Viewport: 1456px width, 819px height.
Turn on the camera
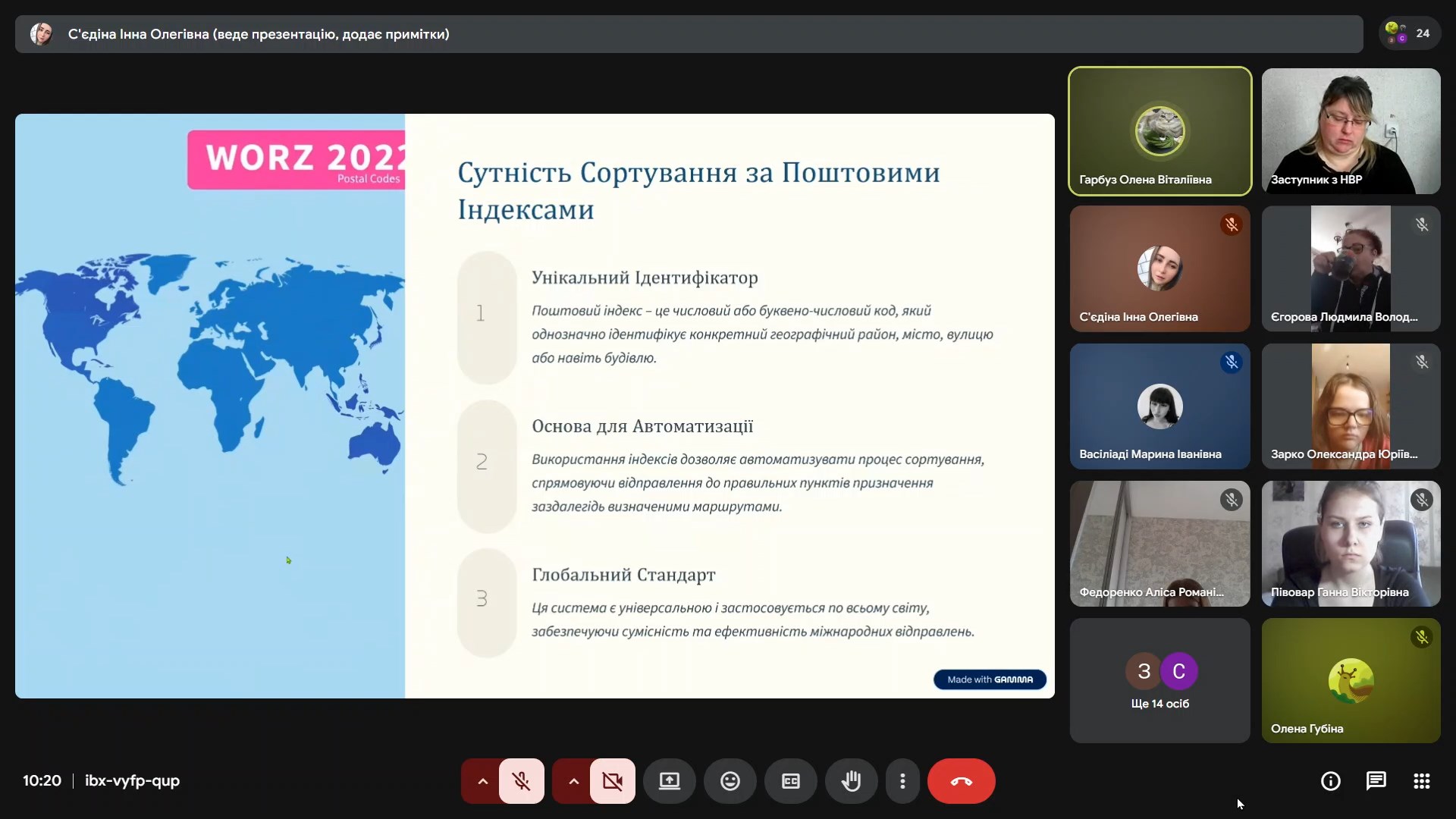612,781
